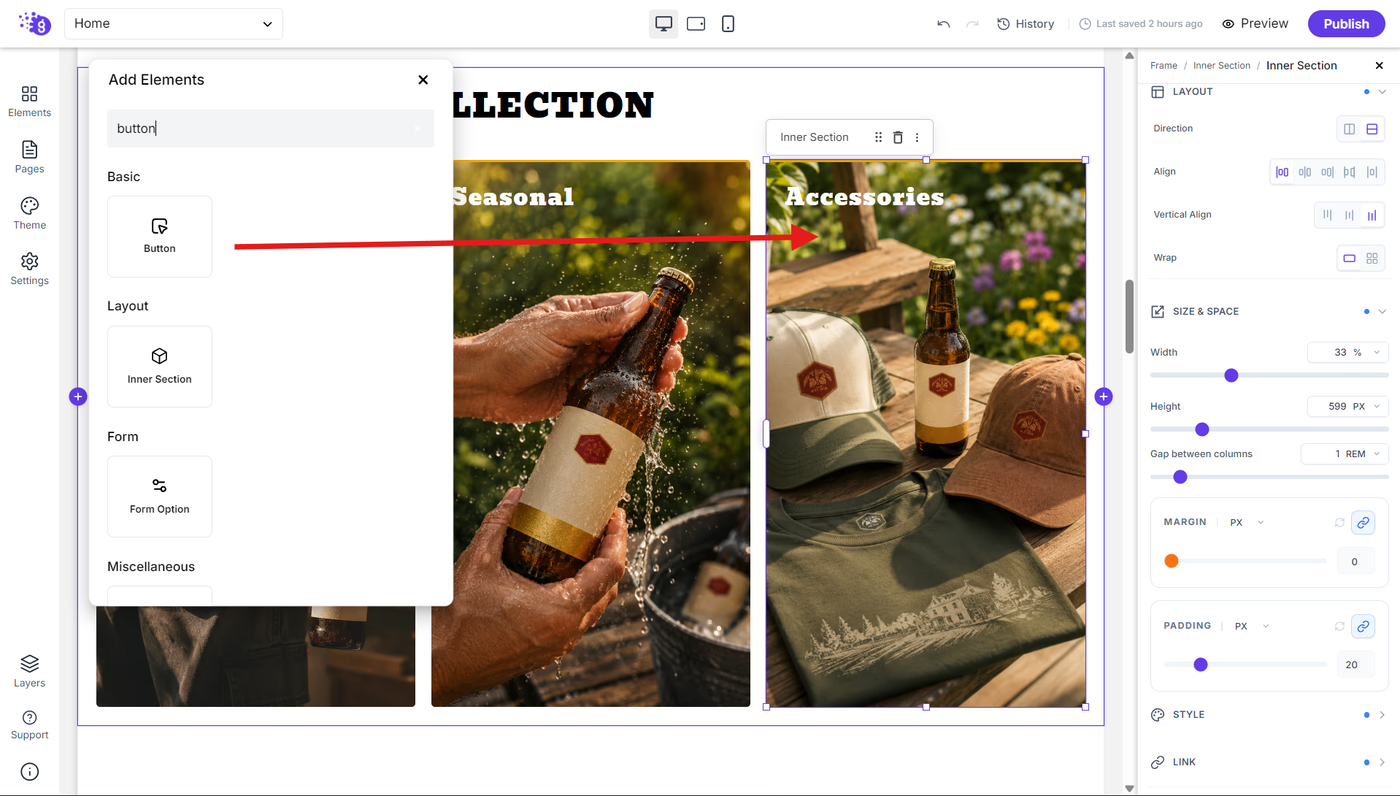Switch to tablet device preview icon

pyautogui.click(x=696, y=24)
